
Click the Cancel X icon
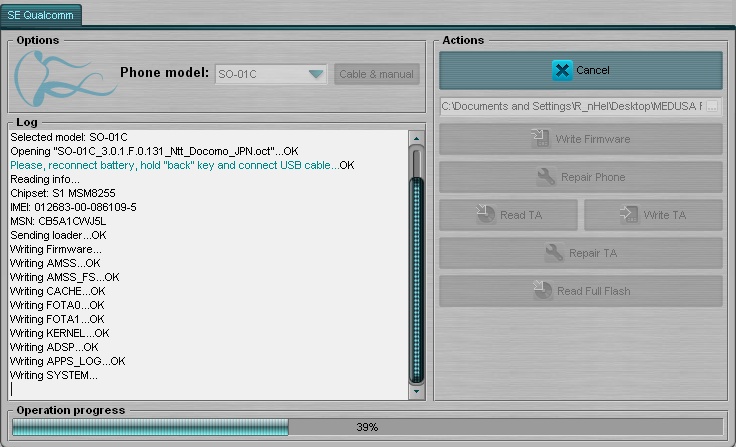coord(562,70)
